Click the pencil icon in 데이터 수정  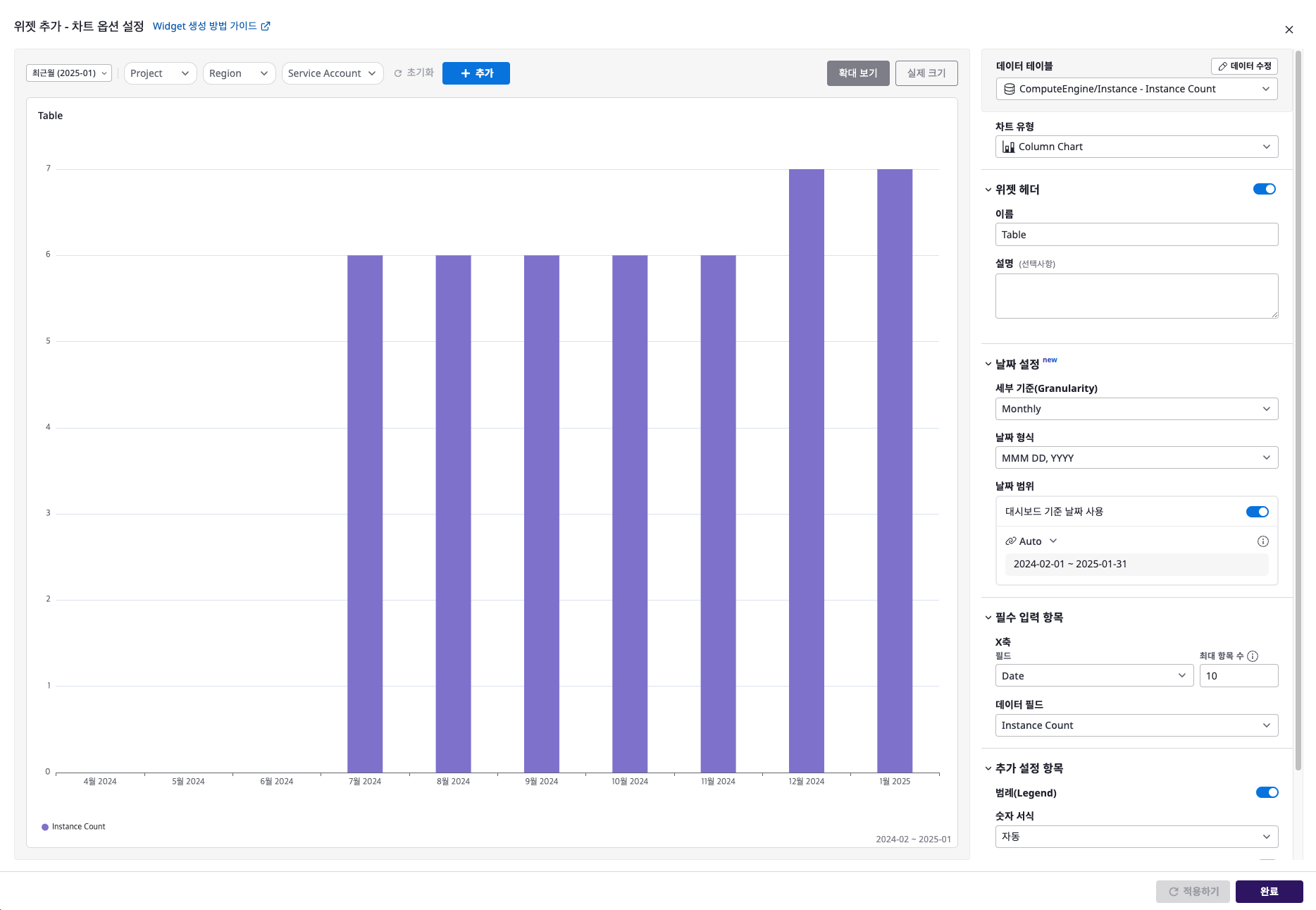click(x=1223, y=66)
